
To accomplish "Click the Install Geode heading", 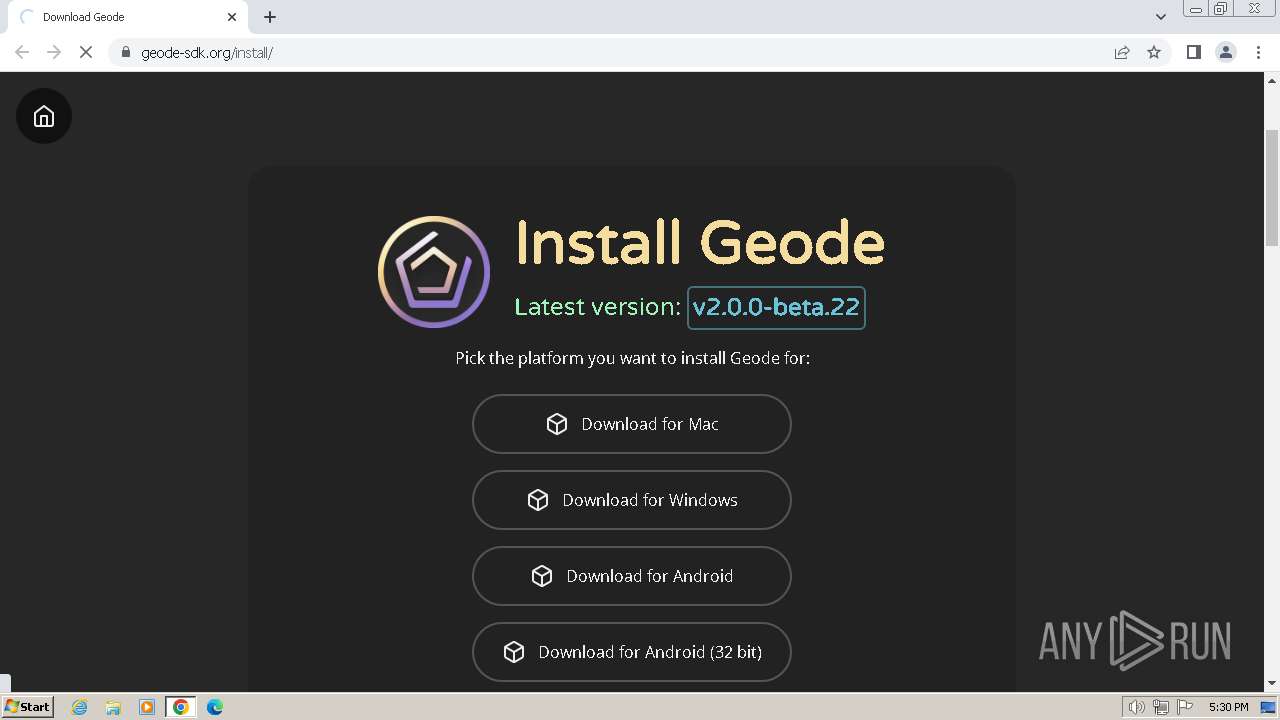I will tap(700, 243).
